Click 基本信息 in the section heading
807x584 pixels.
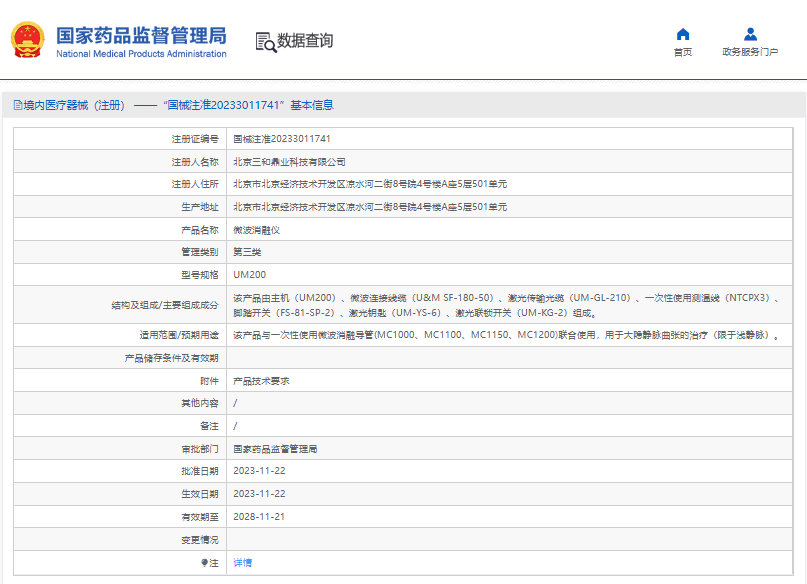coord(312,105)
